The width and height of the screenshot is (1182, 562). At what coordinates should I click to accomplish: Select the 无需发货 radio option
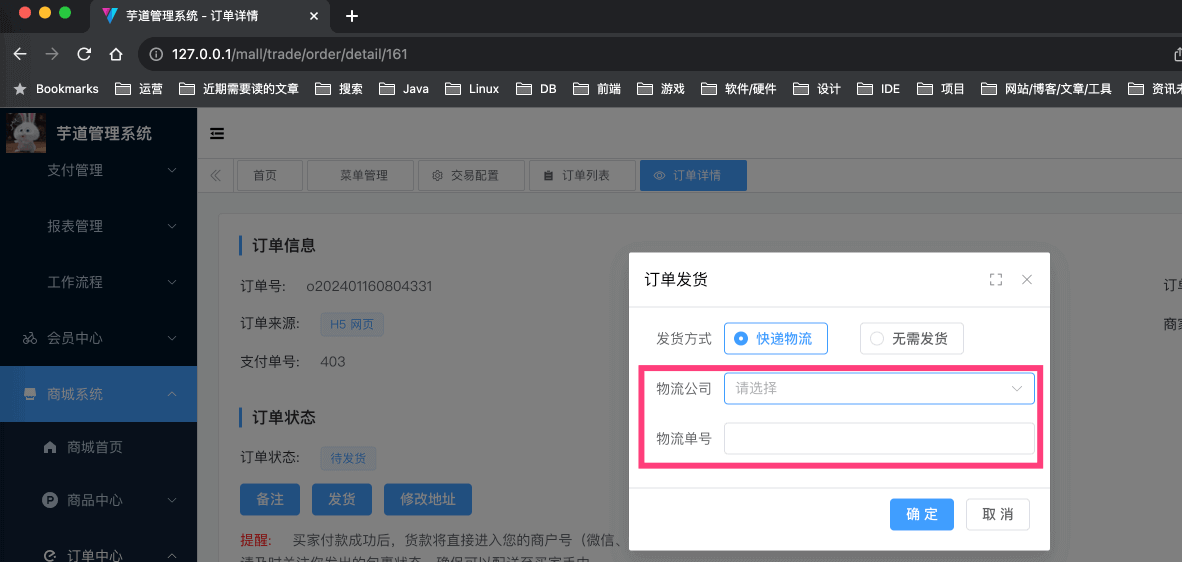911,339
